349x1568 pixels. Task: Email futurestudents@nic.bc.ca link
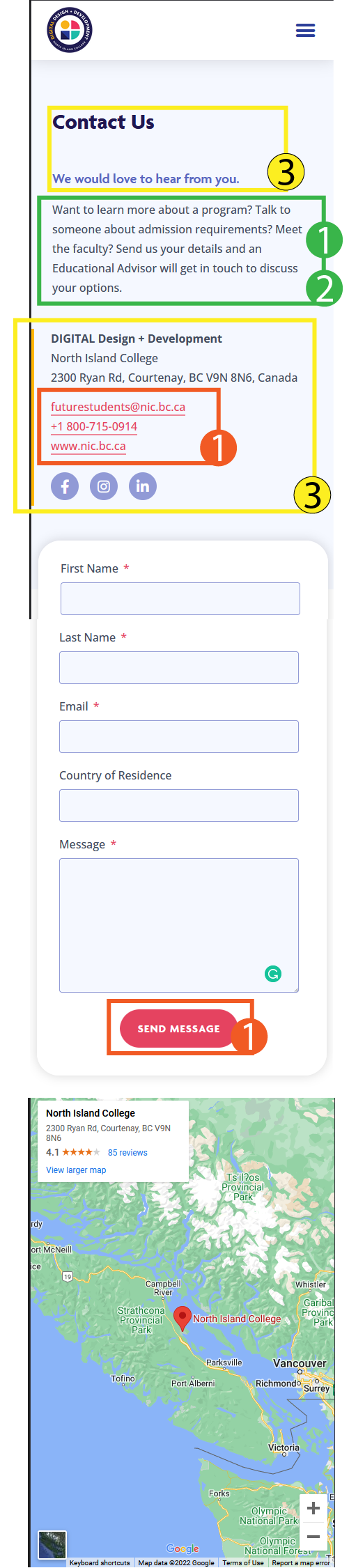[x=118, y=407]
